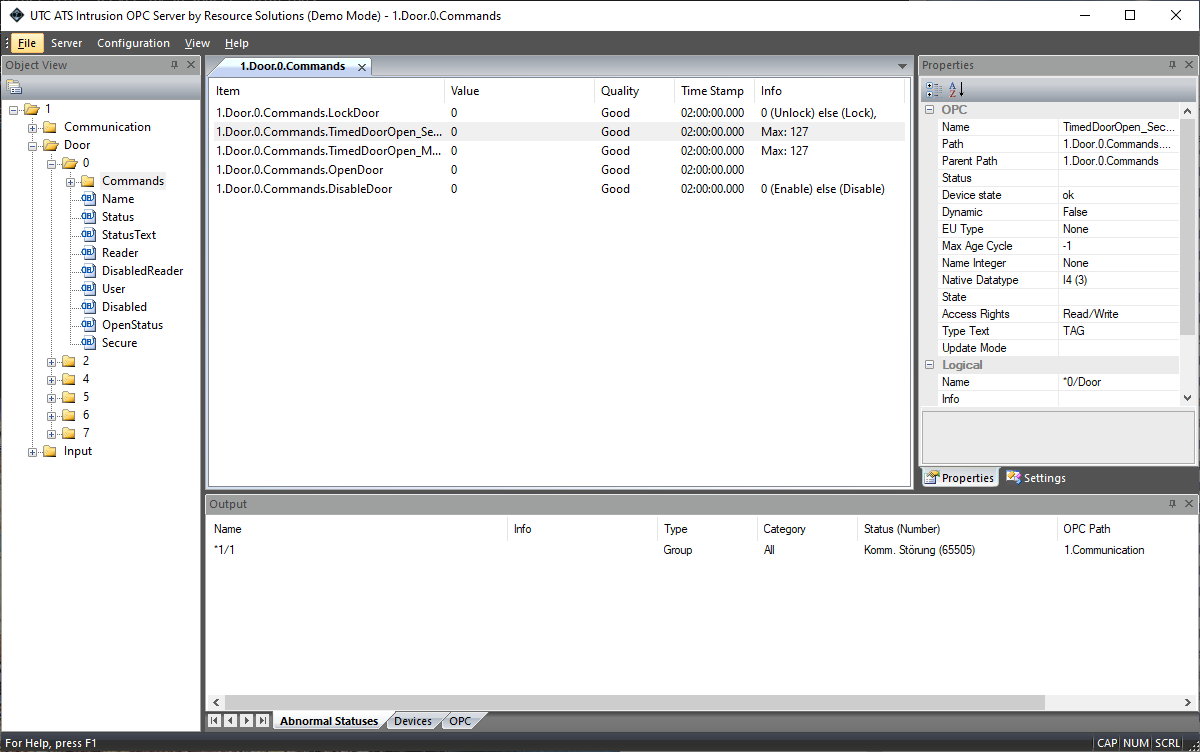Sort by the Item column header
This screenshot has width=1200, height=752.
(x=327, y=91)
